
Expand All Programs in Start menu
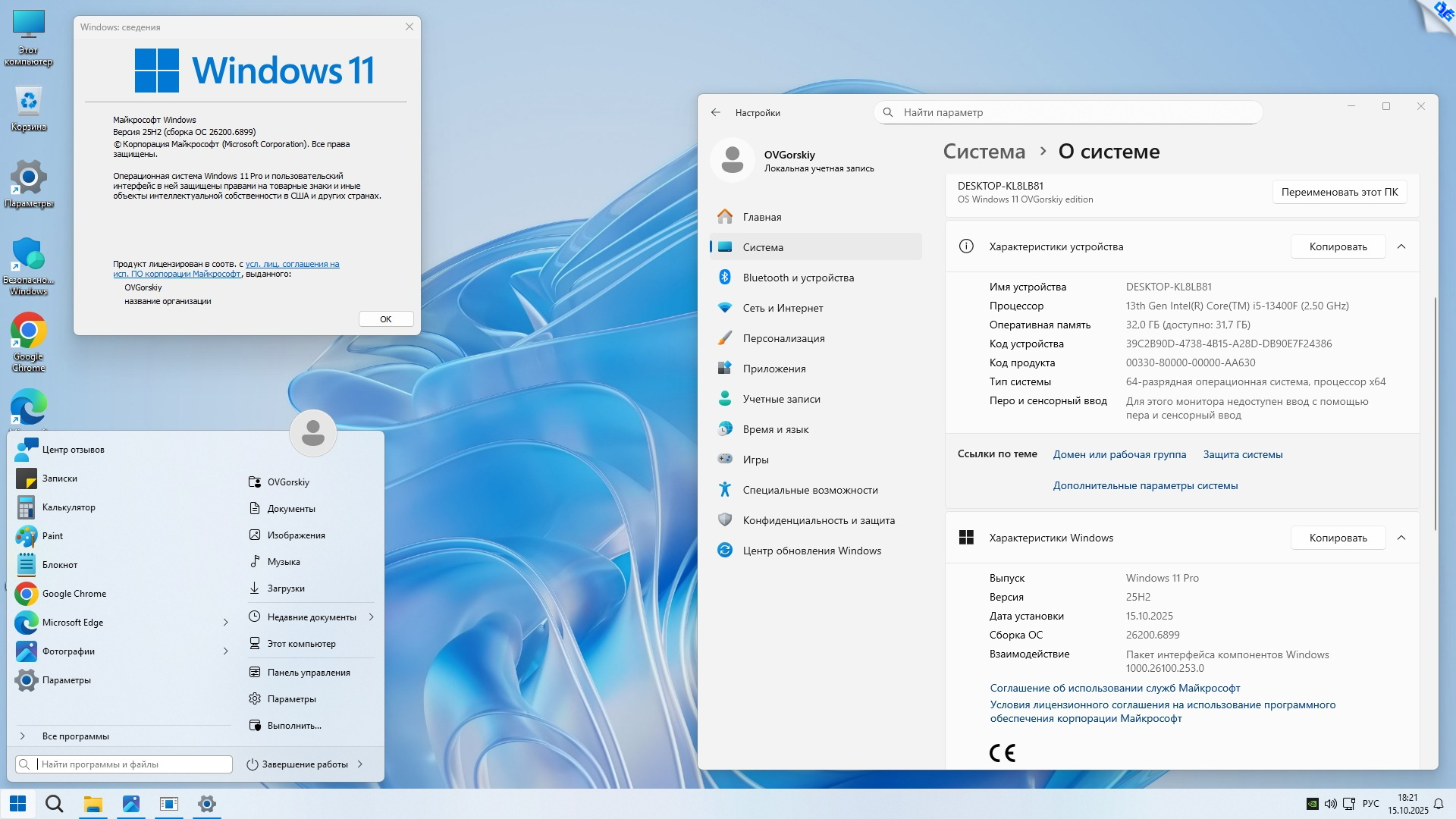point(75,736)
